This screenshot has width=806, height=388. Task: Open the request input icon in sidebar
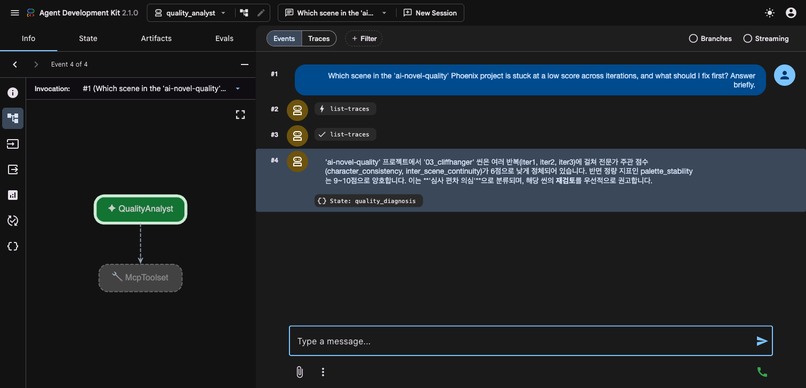[13, 144]
